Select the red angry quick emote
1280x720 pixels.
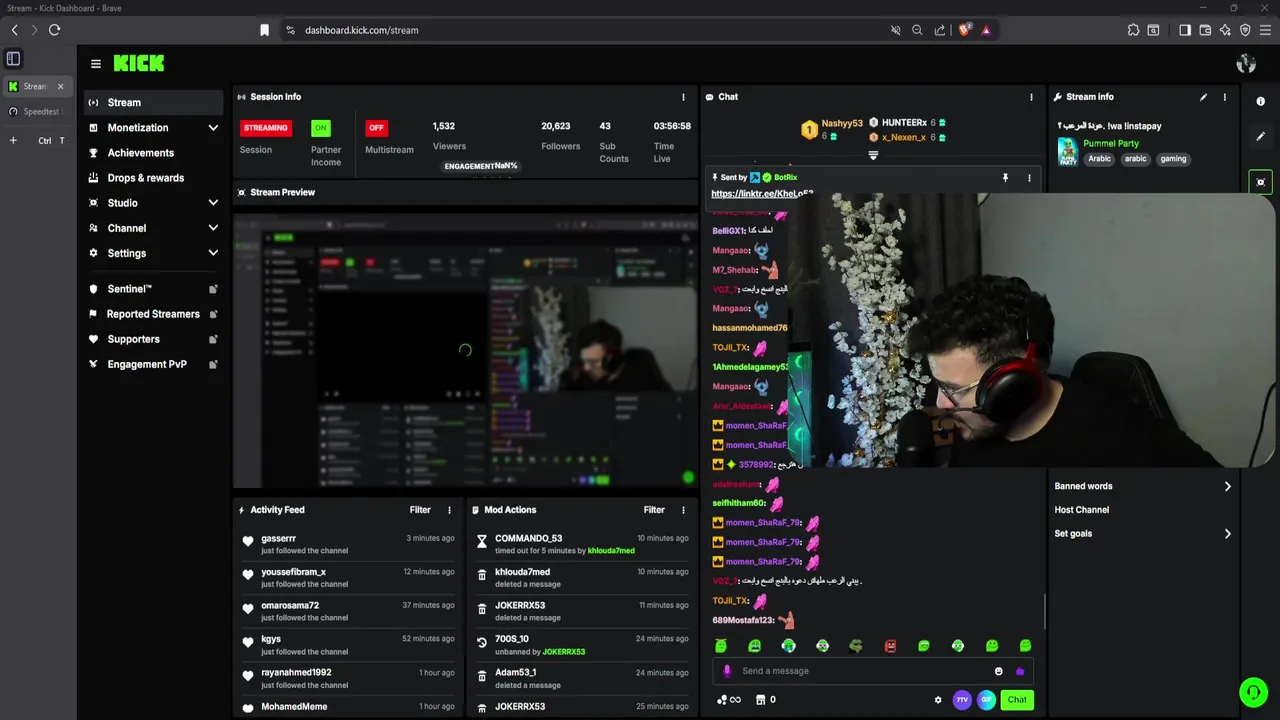coord(890,646)
